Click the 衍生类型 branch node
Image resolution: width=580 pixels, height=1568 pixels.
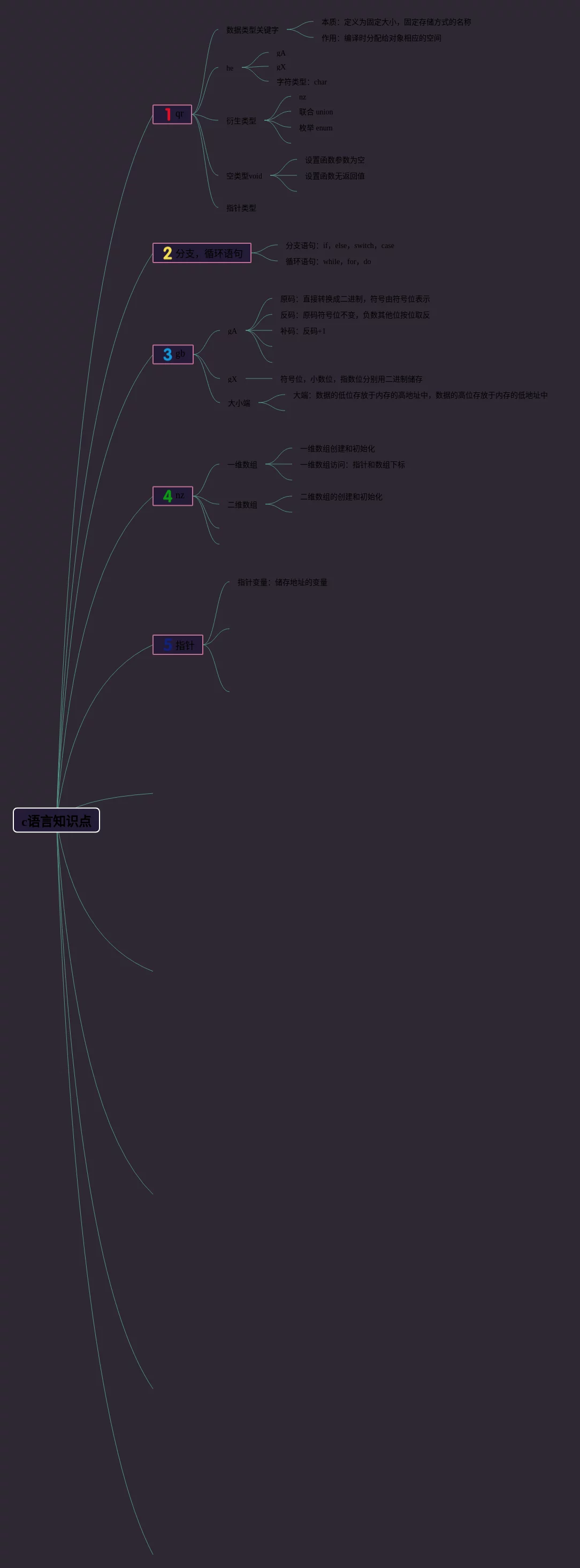click(241, 121)
